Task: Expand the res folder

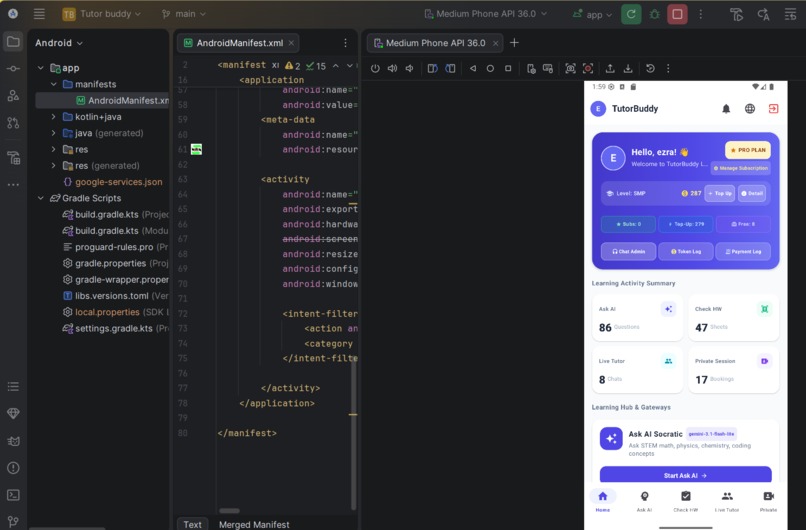Action: [53, 150]
